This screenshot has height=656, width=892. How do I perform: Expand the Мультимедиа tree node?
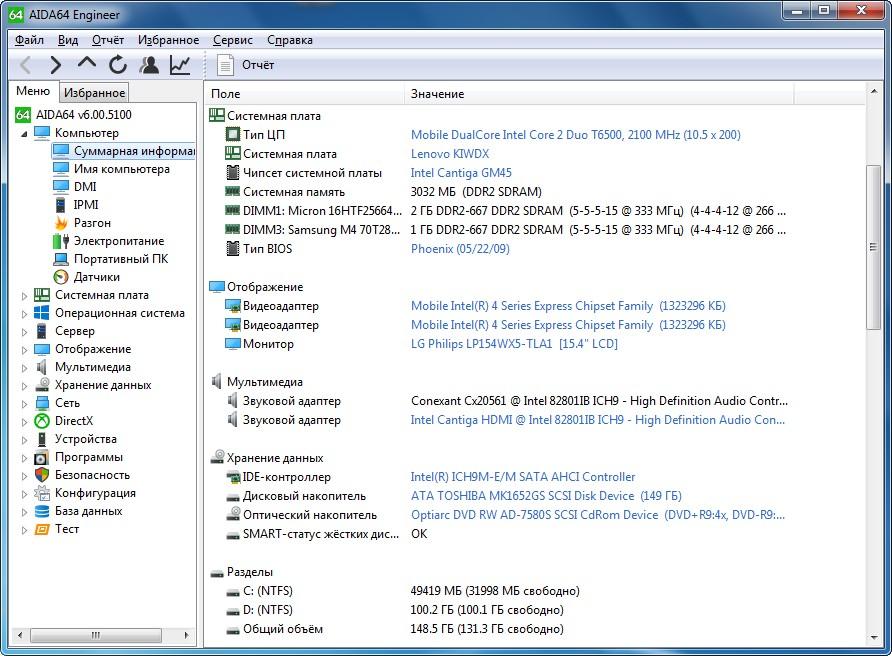24,368
